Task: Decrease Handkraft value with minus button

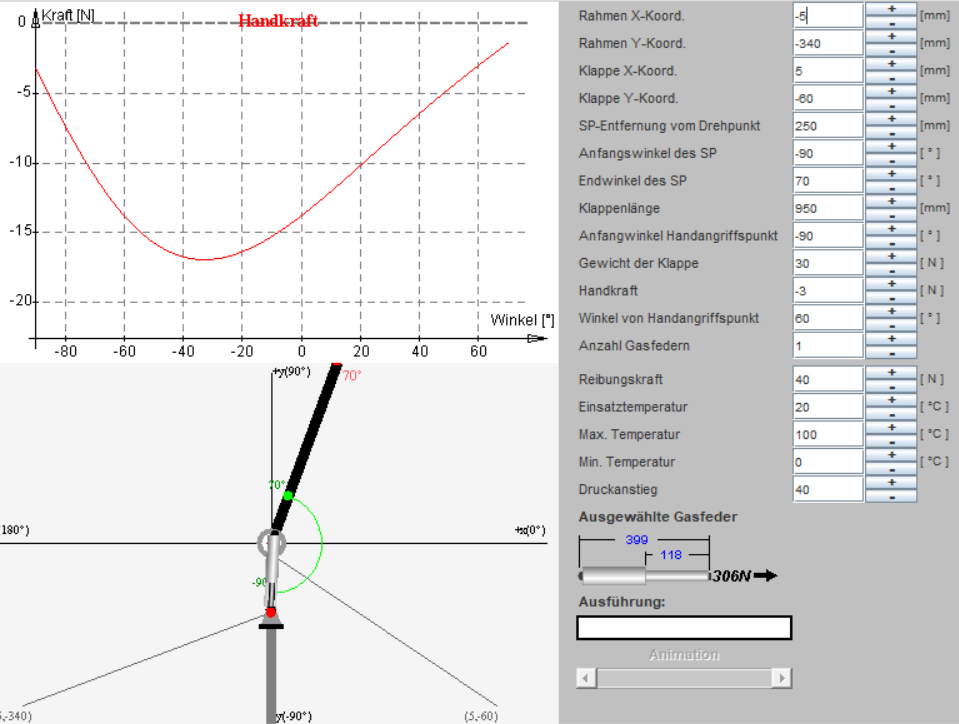Action: pyautogui.click(x=890, y=297)
